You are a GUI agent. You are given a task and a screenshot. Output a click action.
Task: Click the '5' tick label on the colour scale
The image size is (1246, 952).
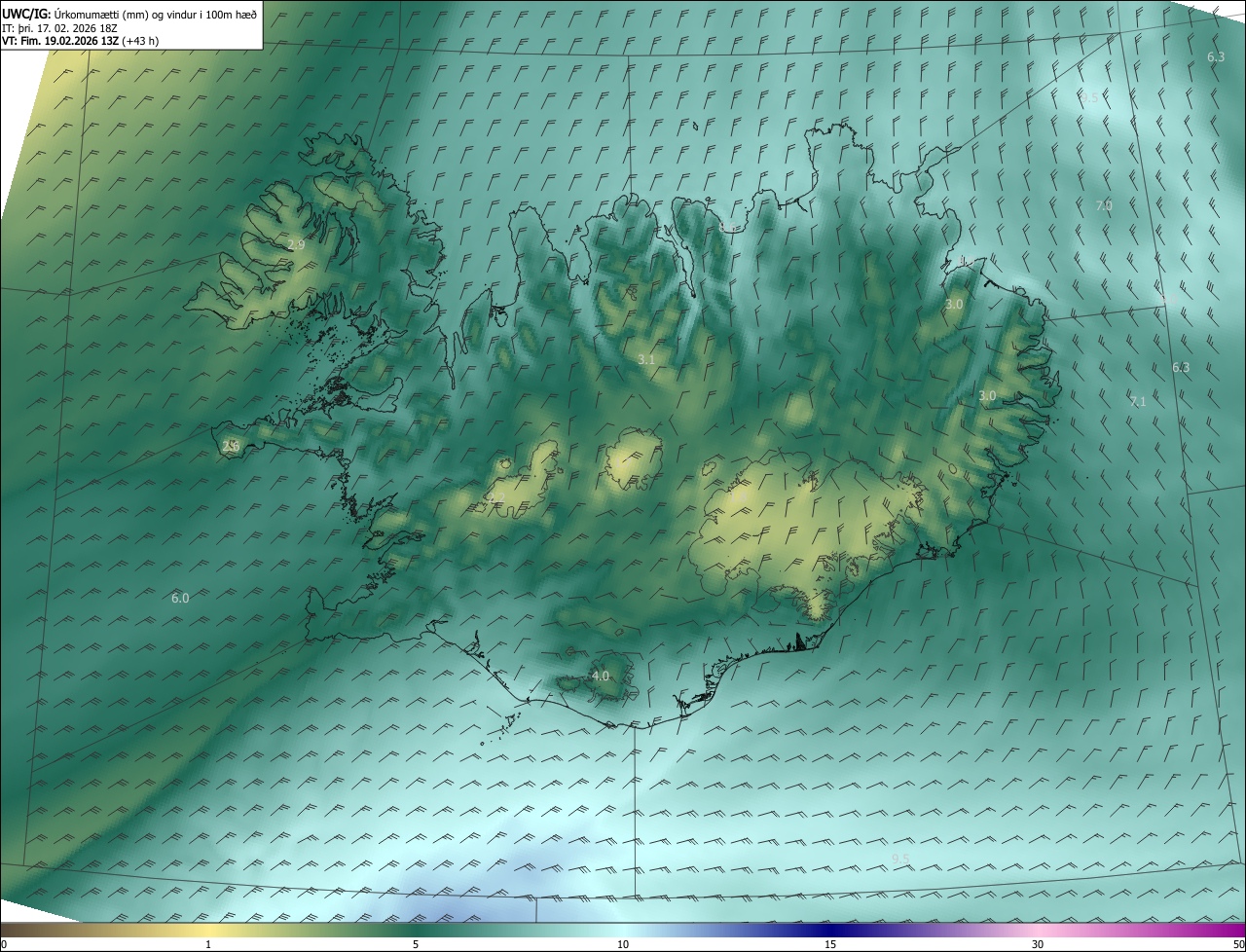416,944
